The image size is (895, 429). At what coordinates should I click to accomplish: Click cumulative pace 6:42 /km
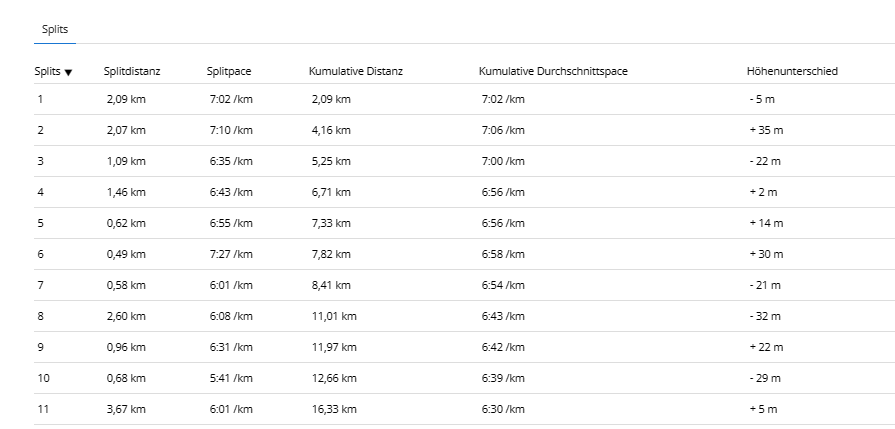[503, 347]
